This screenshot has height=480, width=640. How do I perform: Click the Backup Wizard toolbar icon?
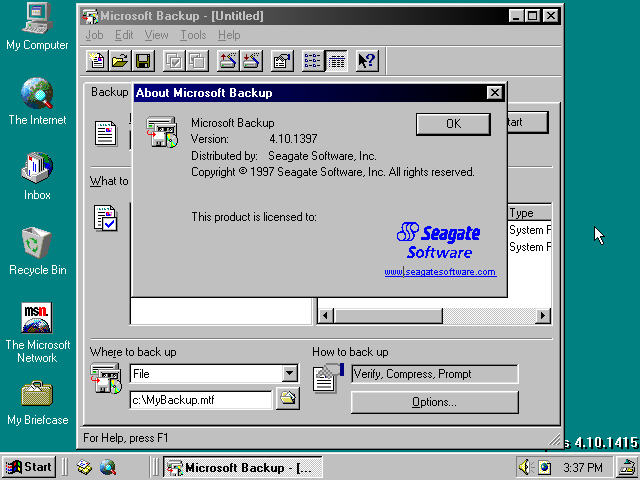pyautogui.click(x=228, y=61)
